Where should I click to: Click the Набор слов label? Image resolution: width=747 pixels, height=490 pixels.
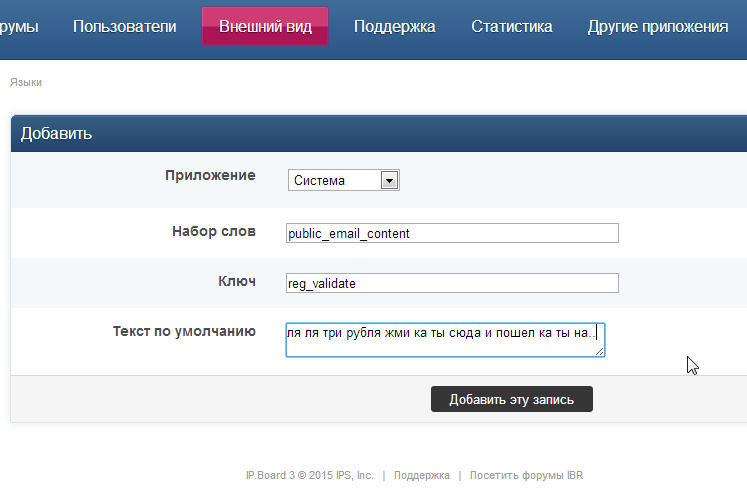[214, 231]
